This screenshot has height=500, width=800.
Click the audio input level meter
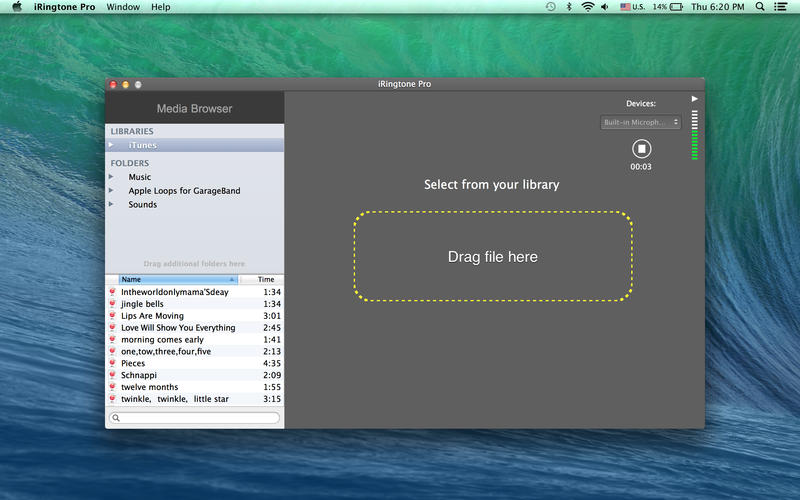point(695,135)
